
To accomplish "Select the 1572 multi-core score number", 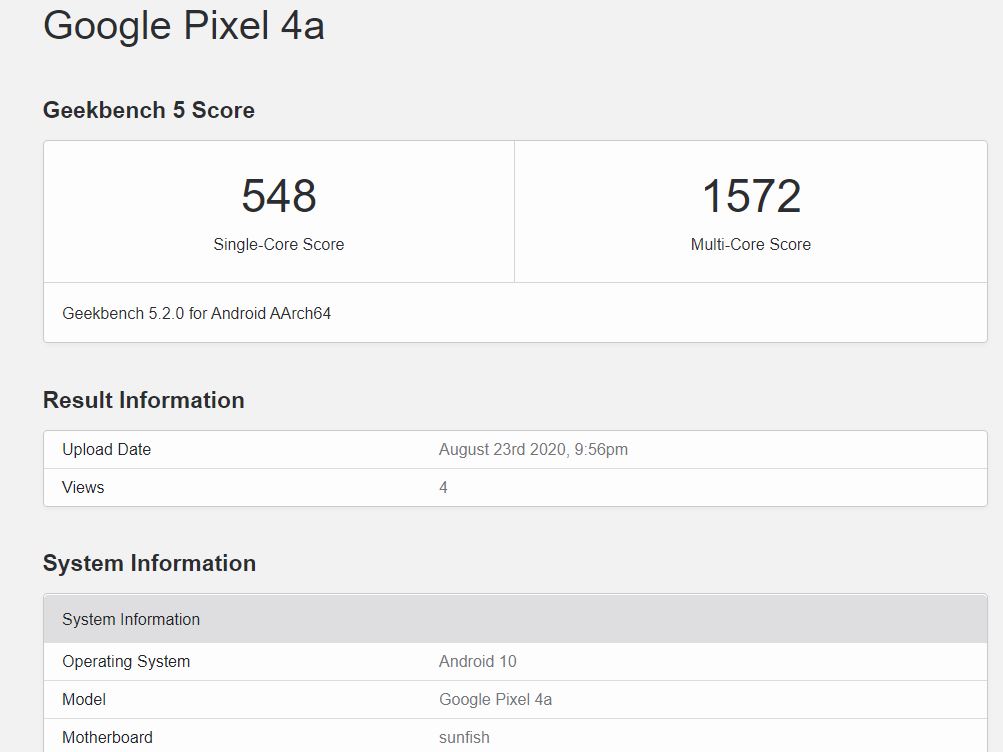I will [x=750, y=196].
